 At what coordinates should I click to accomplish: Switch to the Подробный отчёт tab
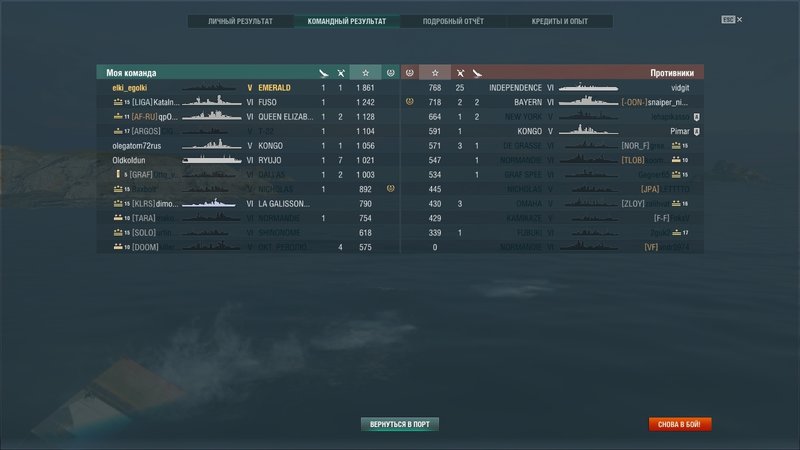tap(453, 21)
